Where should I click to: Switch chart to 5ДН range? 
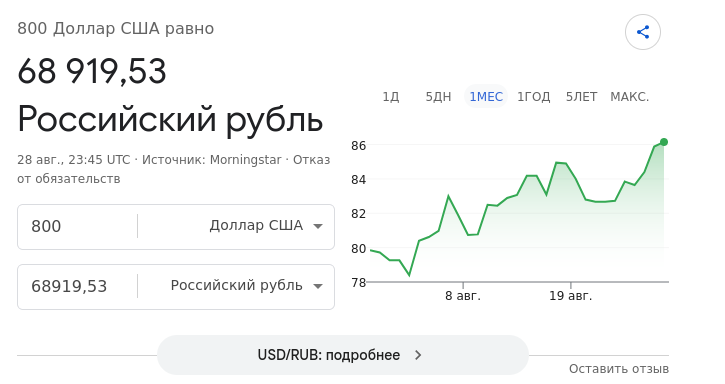point(438,97)
